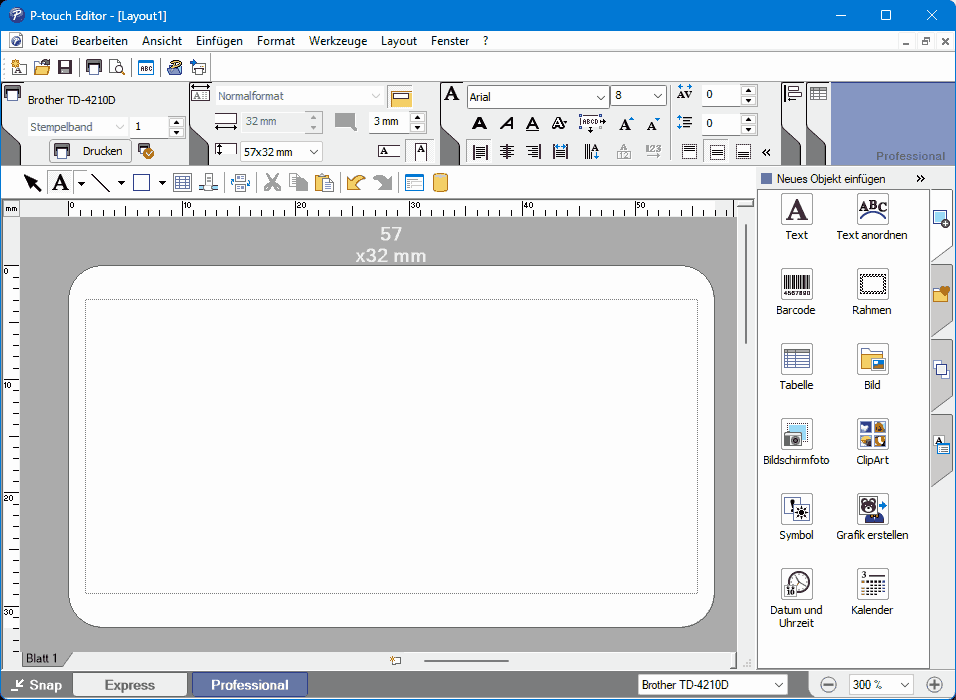Image resolution: width=956 pixels, height=700 pixels.
Task: Insert a Bild image object
Action: 872,367
